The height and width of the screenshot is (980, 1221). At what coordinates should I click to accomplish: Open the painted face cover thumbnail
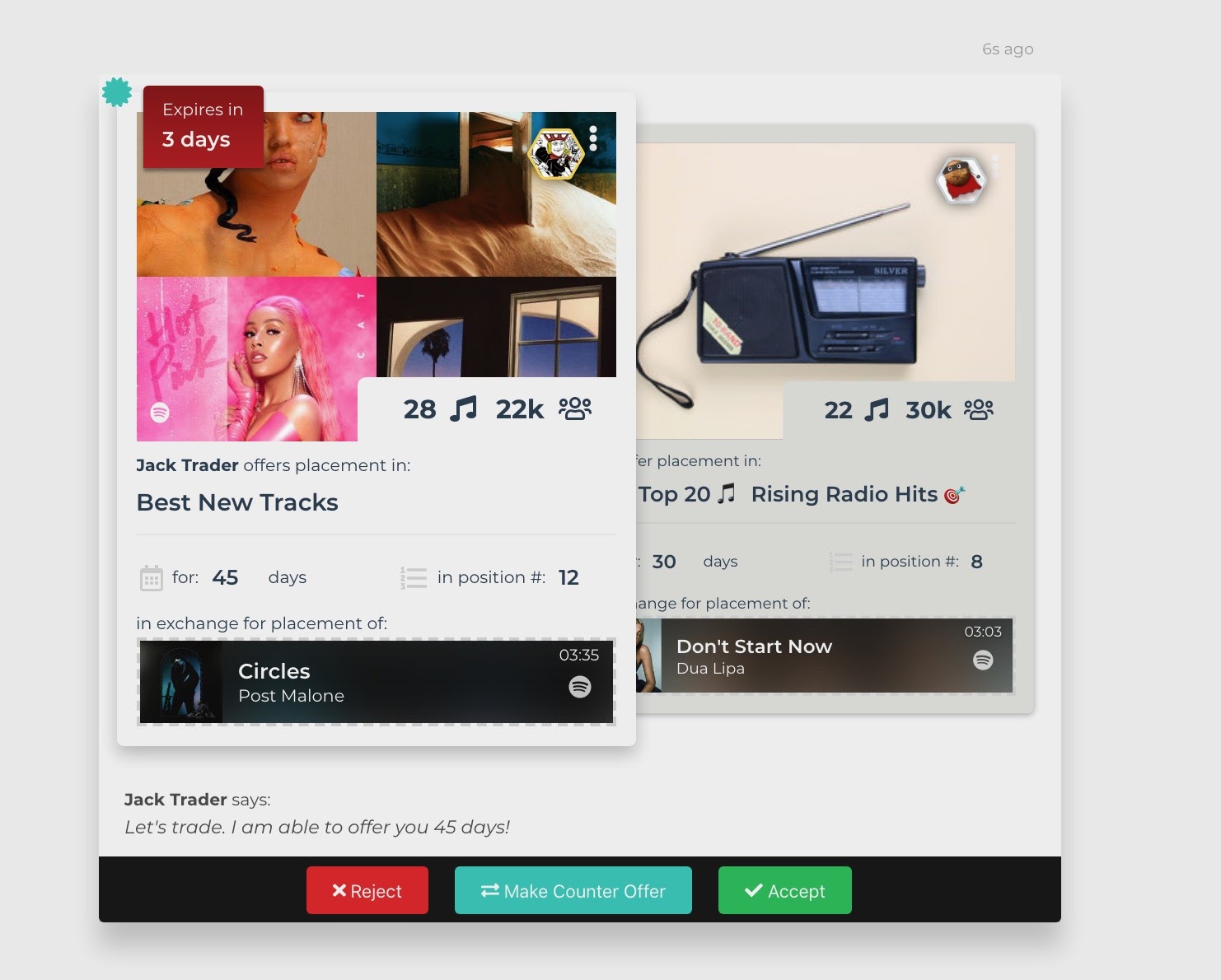pyautogui.click(x=256, y=194)
